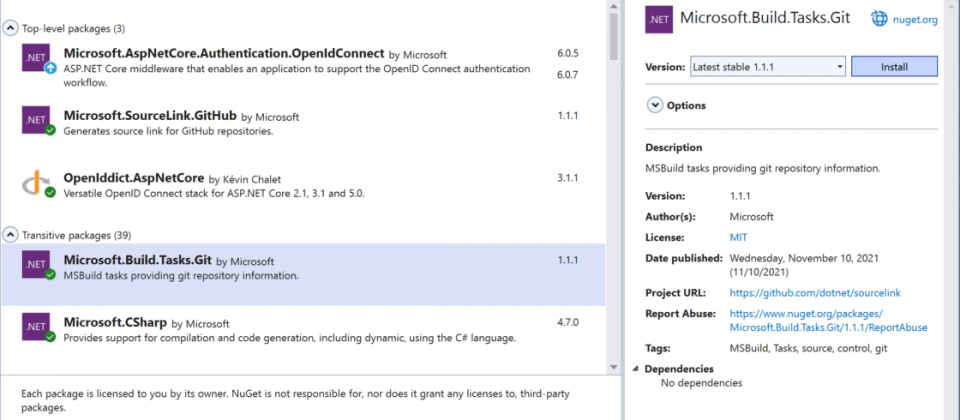
Task: Click version 4.7.0 of Microsoft.CSharp
Action: [568, 321]
